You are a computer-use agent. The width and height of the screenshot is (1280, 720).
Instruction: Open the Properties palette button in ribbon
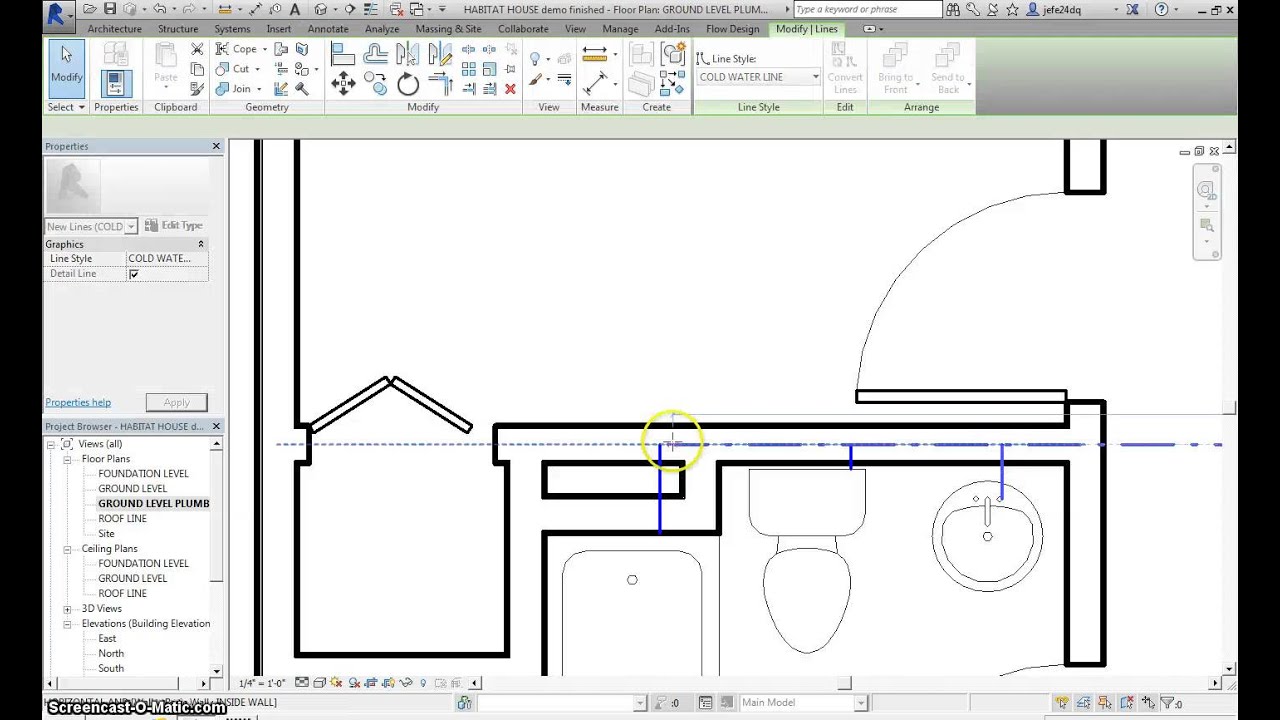click(115, 84)
